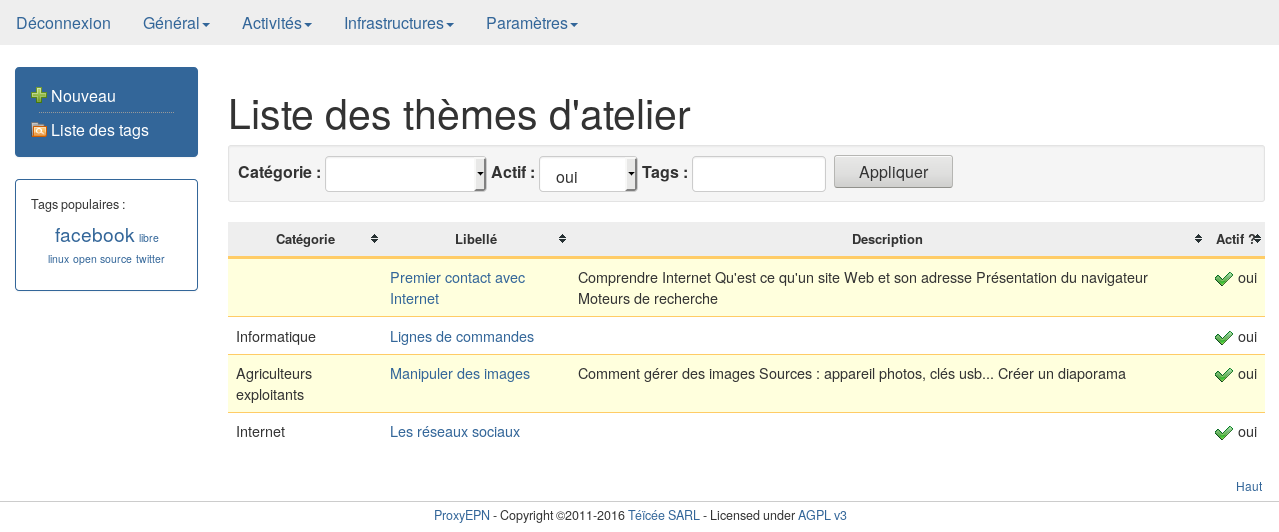Open the Lignes de commandes theme link
This screenshot has width=1279, height=532.
tap(461, 337)
